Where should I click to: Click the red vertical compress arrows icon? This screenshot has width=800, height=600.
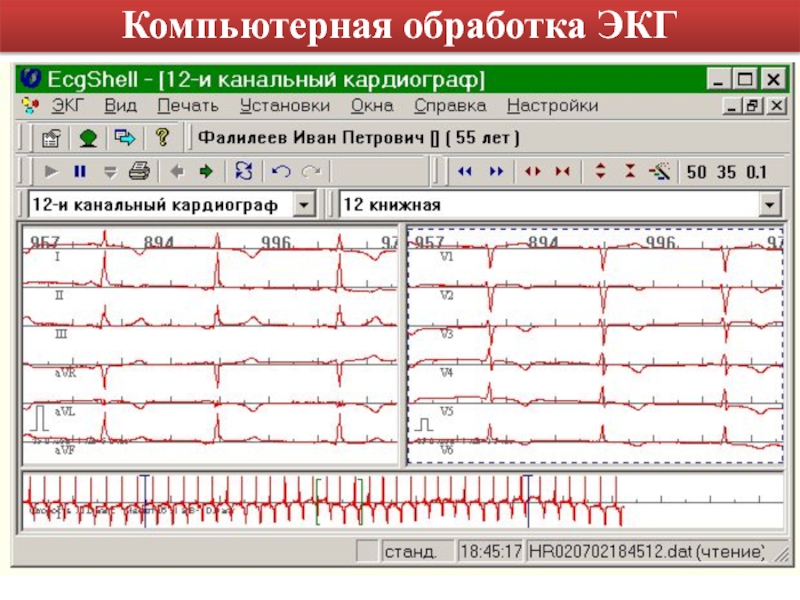coord(629,171)
